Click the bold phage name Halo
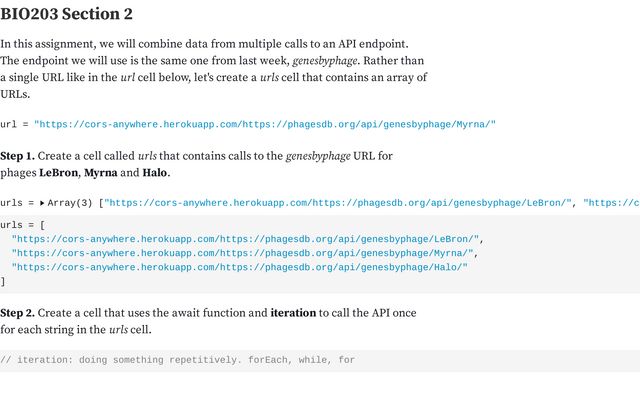 coord(155,173)
